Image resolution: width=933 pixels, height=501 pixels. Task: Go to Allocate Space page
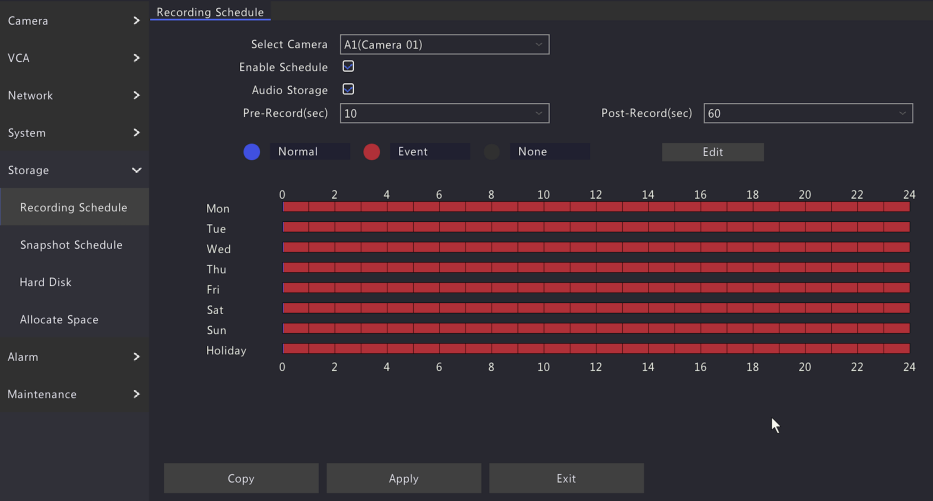pyautogui.click(x=59, y=320)
